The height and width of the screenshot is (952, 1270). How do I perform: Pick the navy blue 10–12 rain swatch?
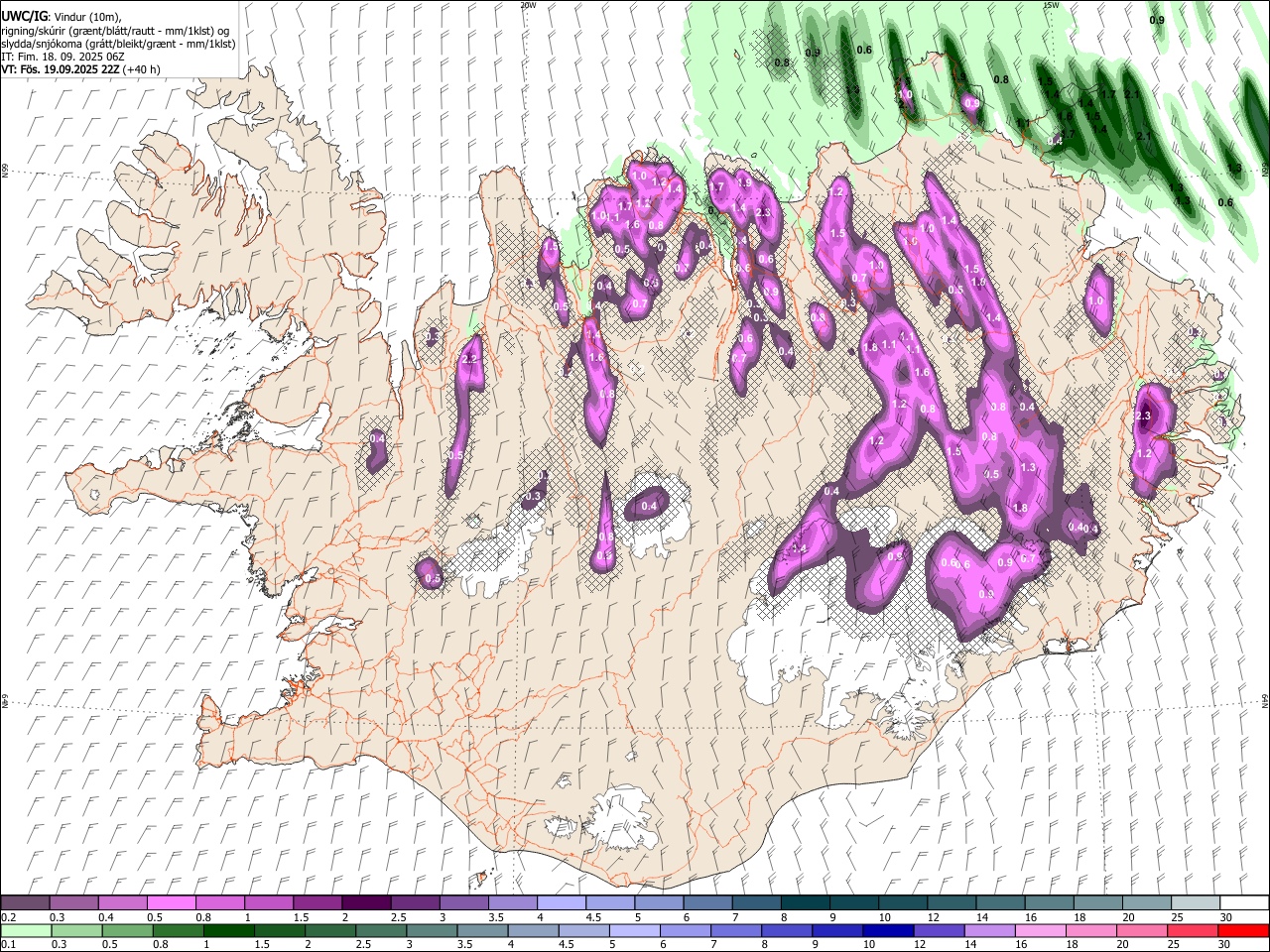[x=888, y=930]
